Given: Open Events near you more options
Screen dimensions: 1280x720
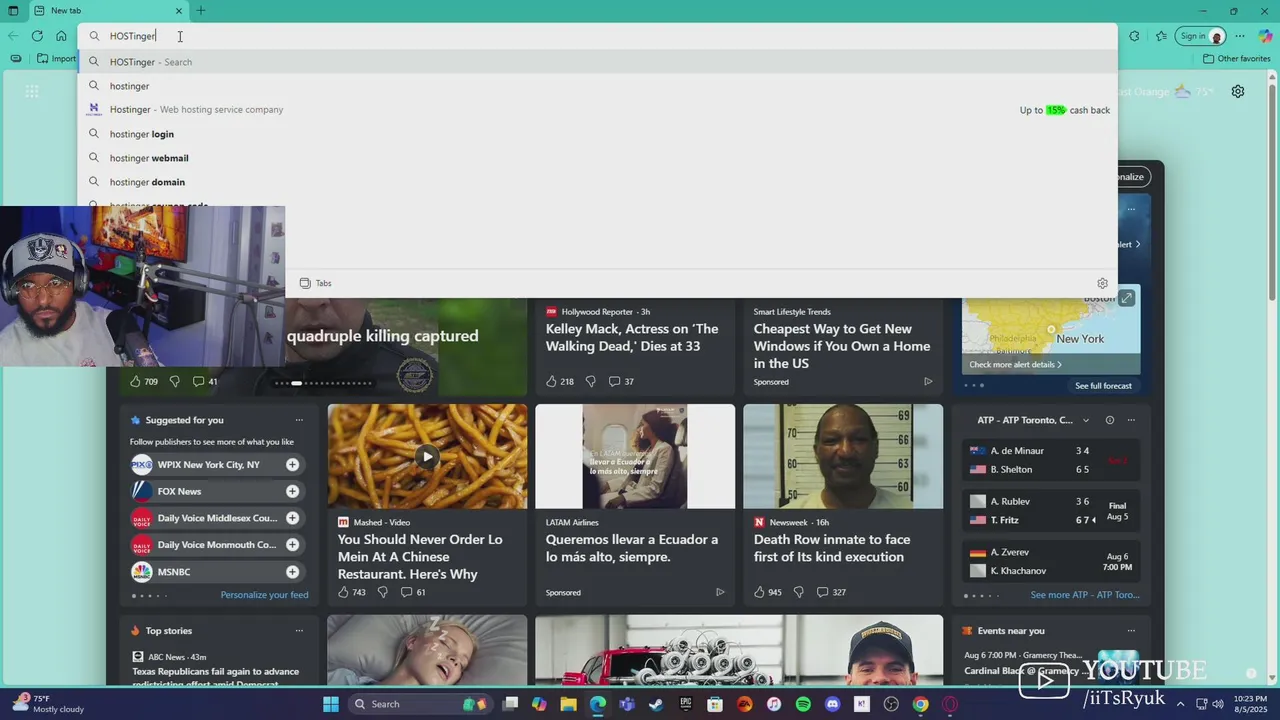Looking at the screenshot, I should point(1131,631).
